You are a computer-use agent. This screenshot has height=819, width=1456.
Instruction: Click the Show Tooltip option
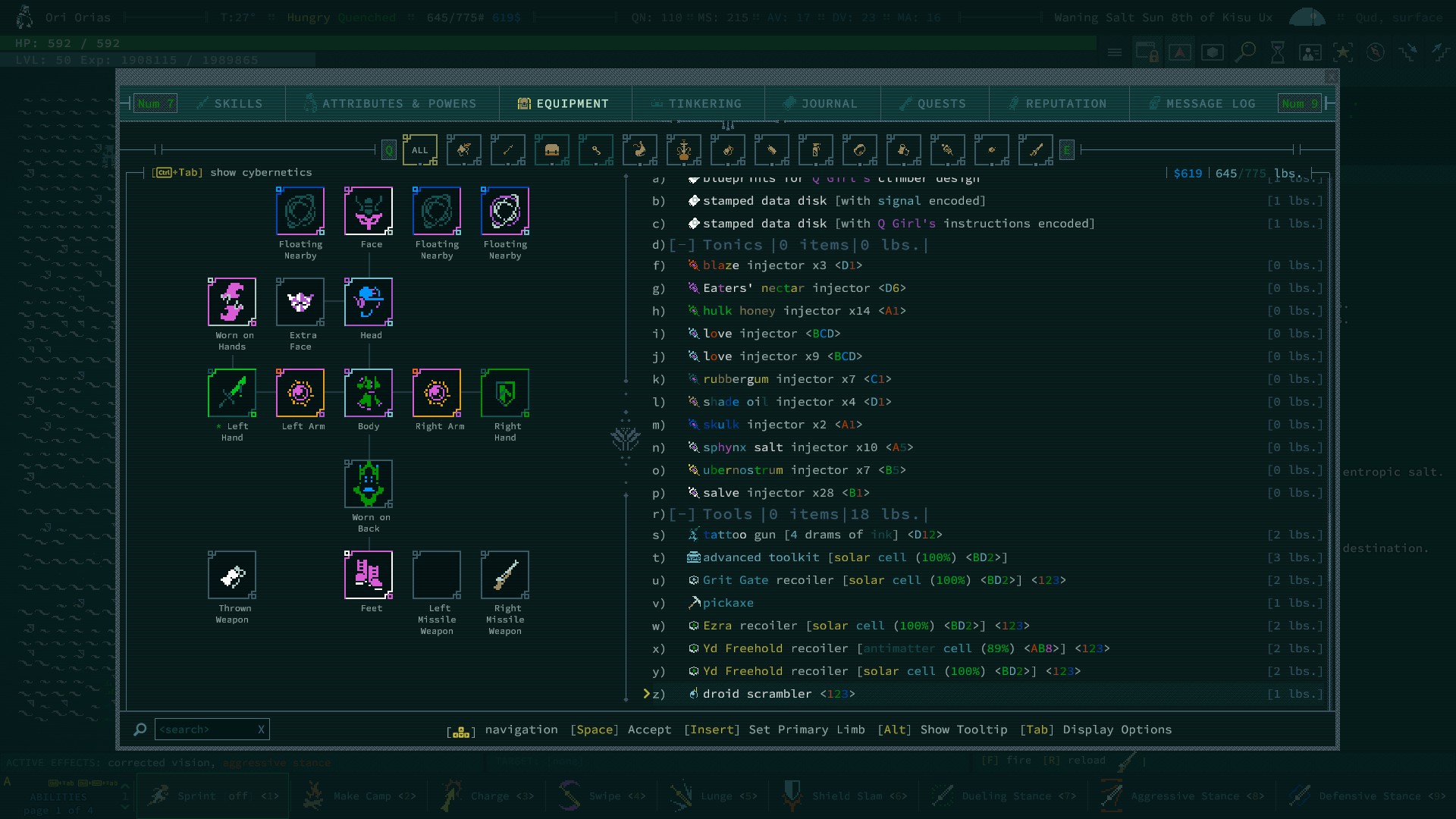(x=963, y=730)
